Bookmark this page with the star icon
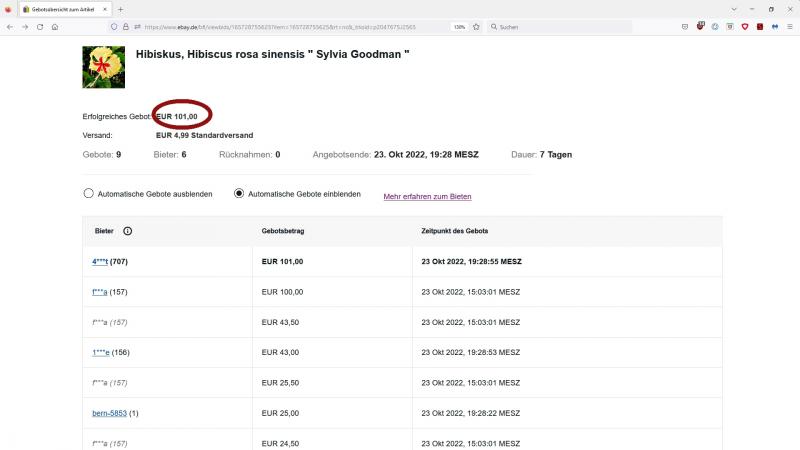The image size is (800, 450). point(475,26)
